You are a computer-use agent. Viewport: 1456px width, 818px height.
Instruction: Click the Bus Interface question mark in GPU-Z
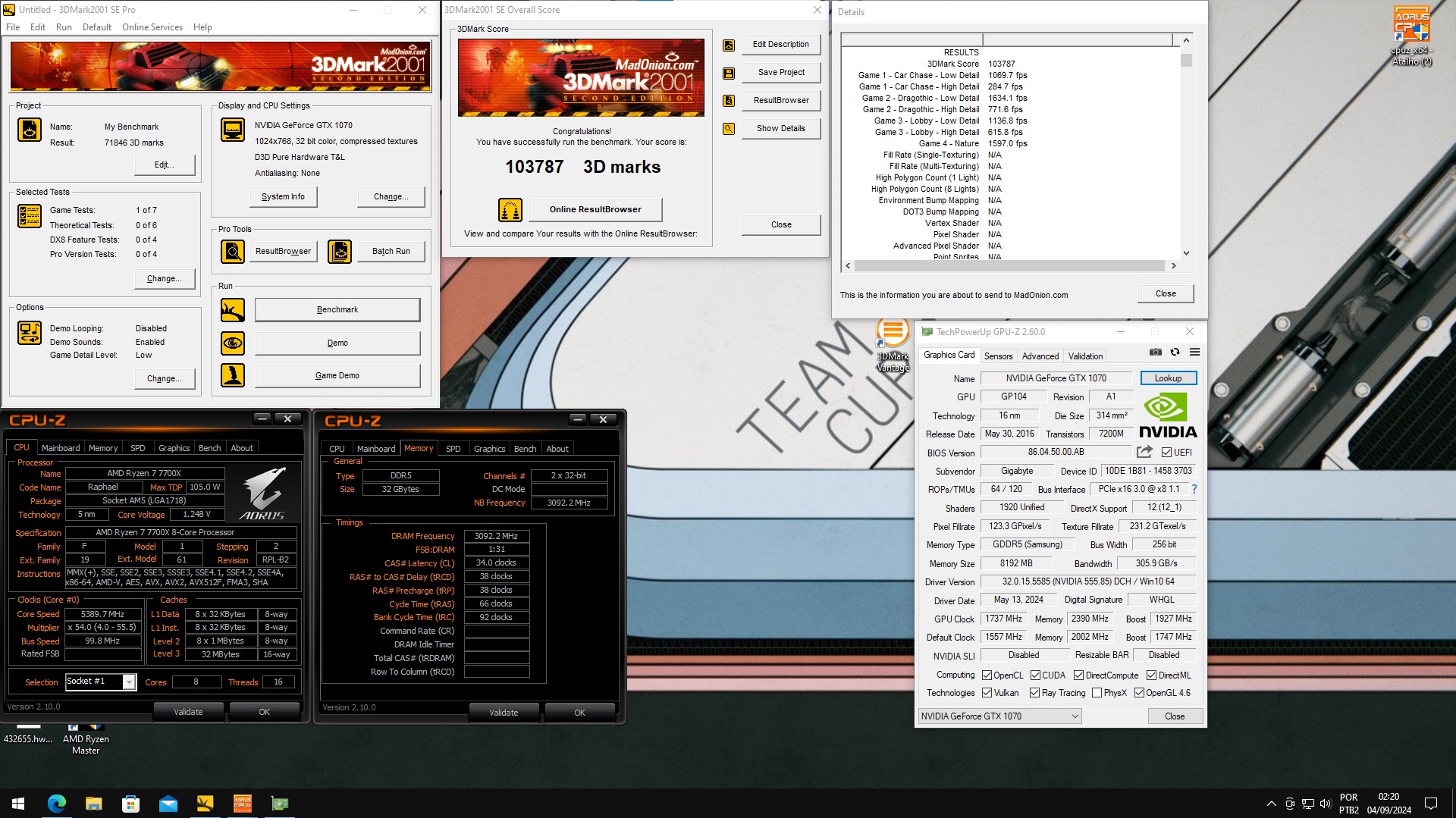coord(1194,489)
